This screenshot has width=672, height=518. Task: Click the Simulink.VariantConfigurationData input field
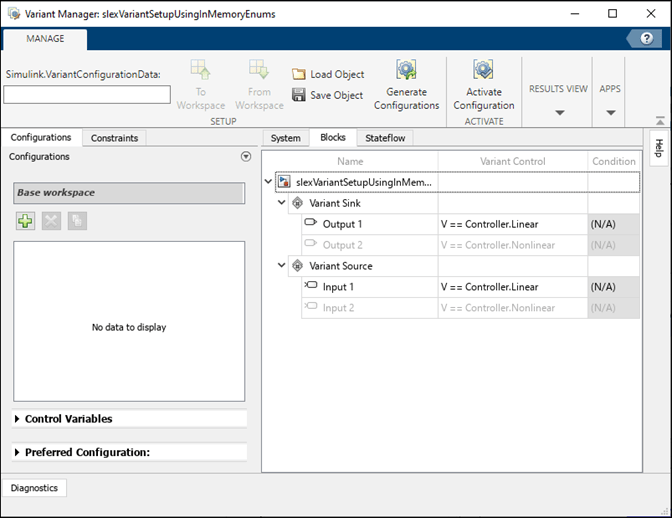tap(87, 94)
